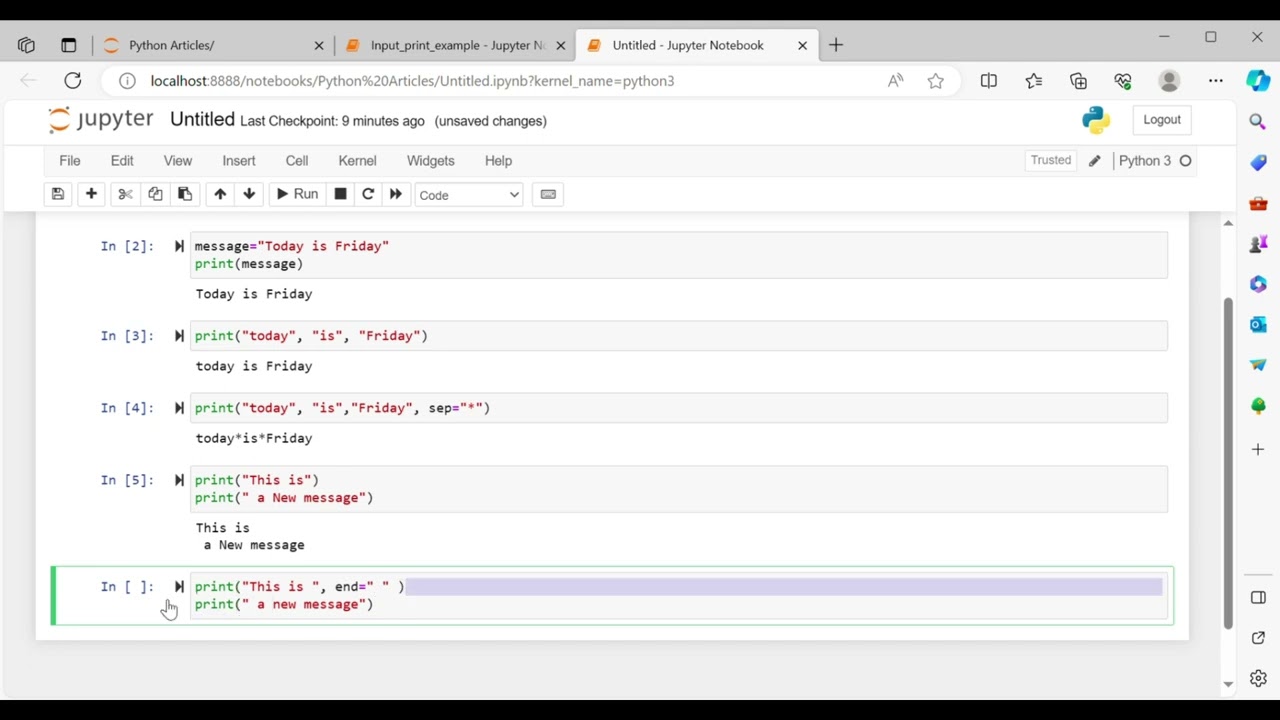Run cell In [4] with its run icon
Image resolution: width=1280 pixels, height=720 pixels.
click(179, 408)
